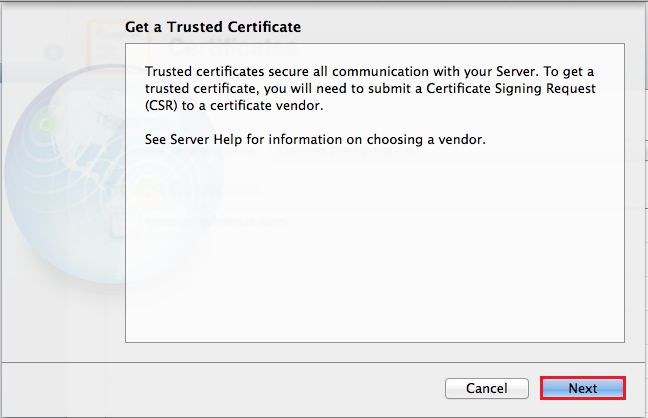
Task: Click the phrase "Certificate Signing Request"
Action: 511,89
